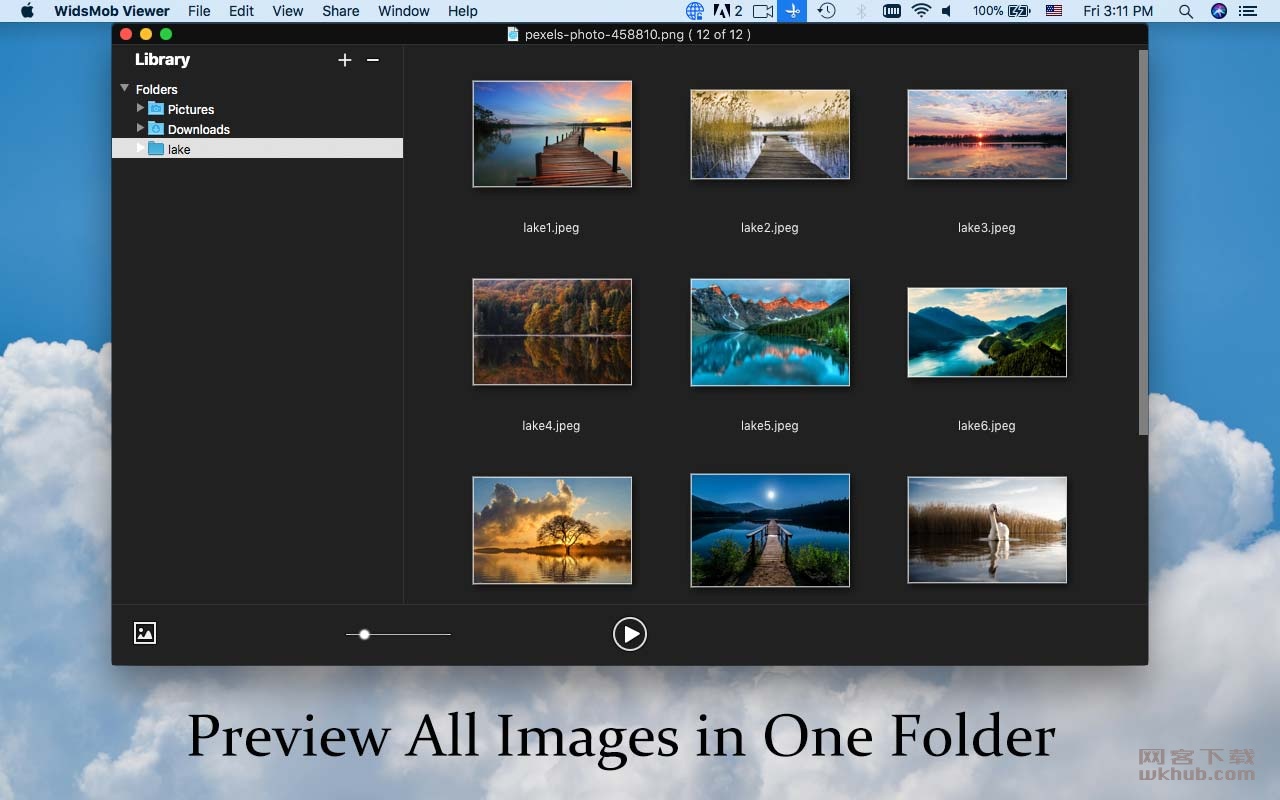The width and height of the screenshot is (1280, 800).
Task: Click the lake5.jpeg file name
Action: coord(770,425)
